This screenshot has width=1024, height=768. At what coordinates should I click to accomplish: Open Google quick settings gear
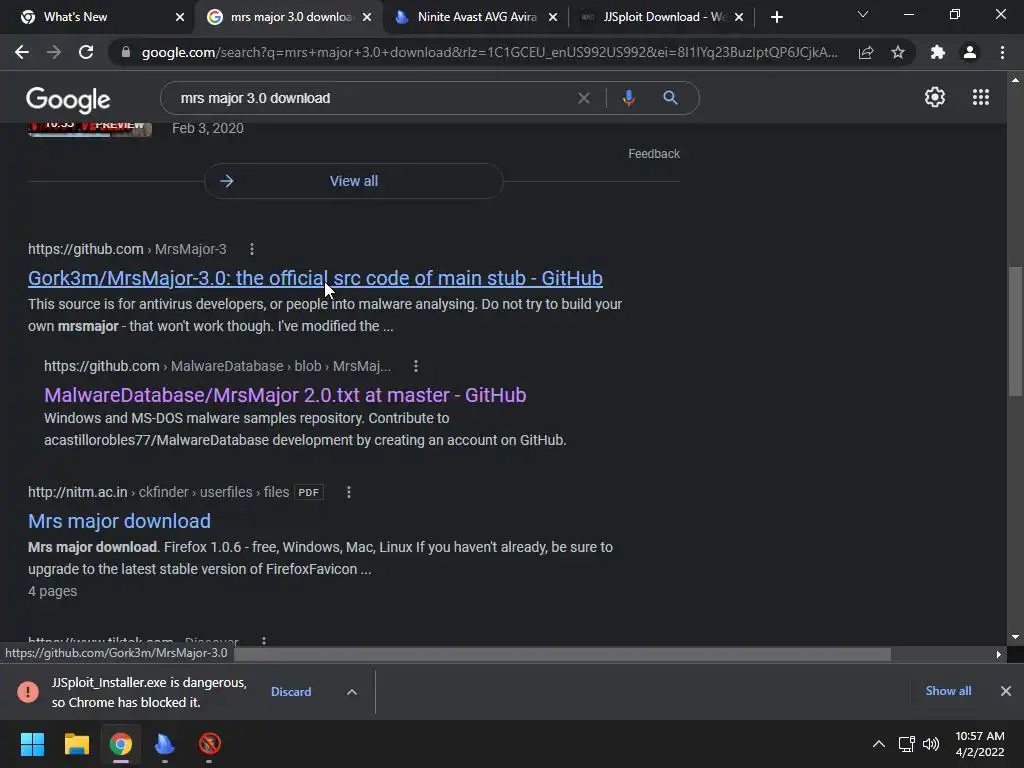click(x=935, y=97)
